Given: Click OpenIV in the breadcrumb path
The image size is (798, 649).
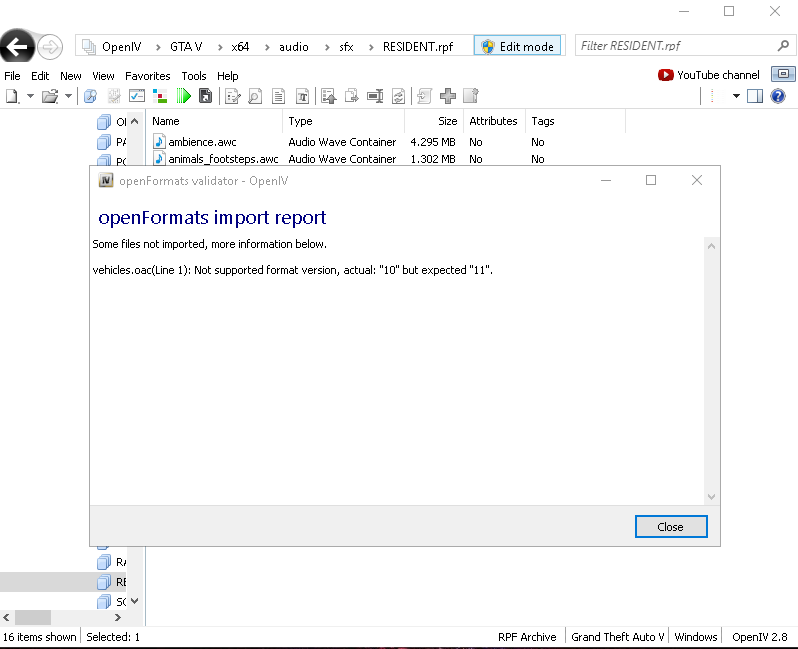Looking at the screenshot, I should pyautogui.click(x=121, y=47).
